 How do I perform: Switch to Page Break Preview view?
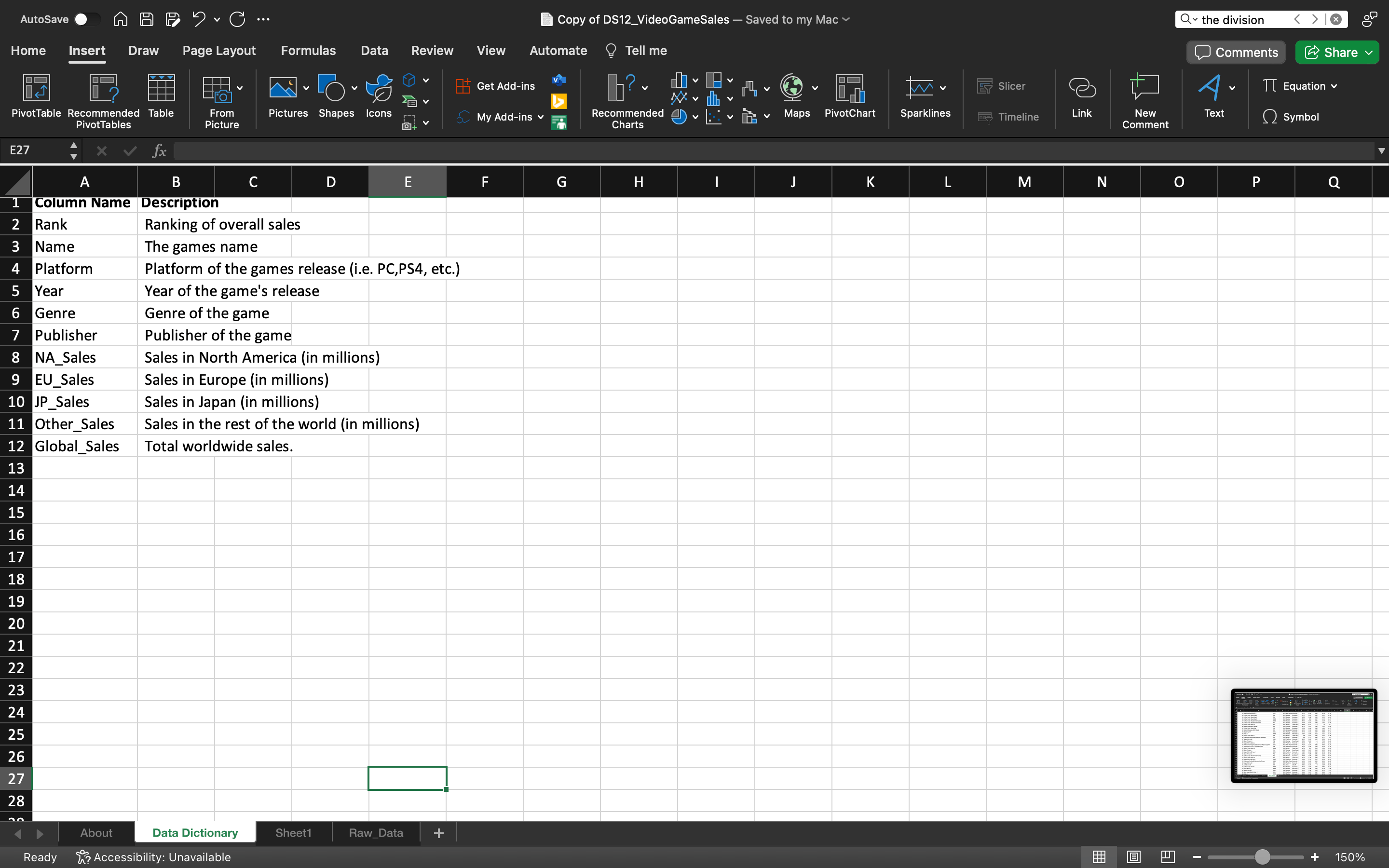[x=1168, y=857]
